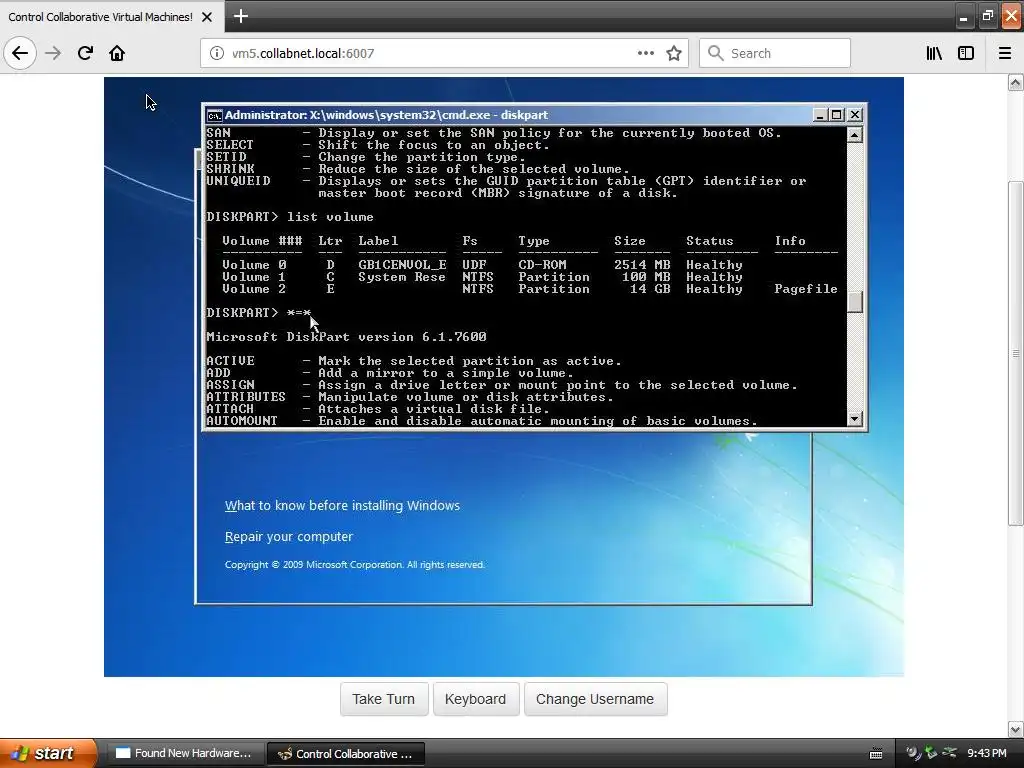This screenshot has width=1024, height=768.
Task: Open the hamburger application menu
Action: click(x=1005, y=53)
